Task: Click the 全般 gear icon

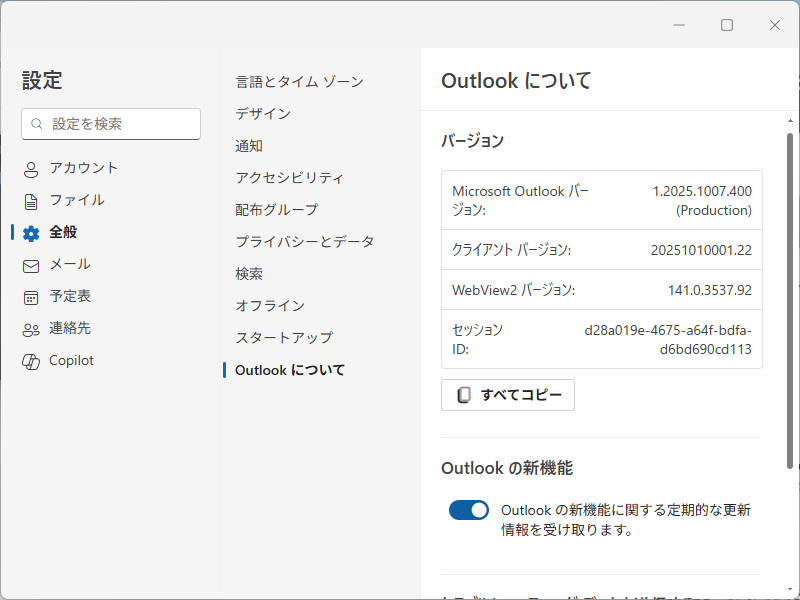Action: (x=31, y=233)
